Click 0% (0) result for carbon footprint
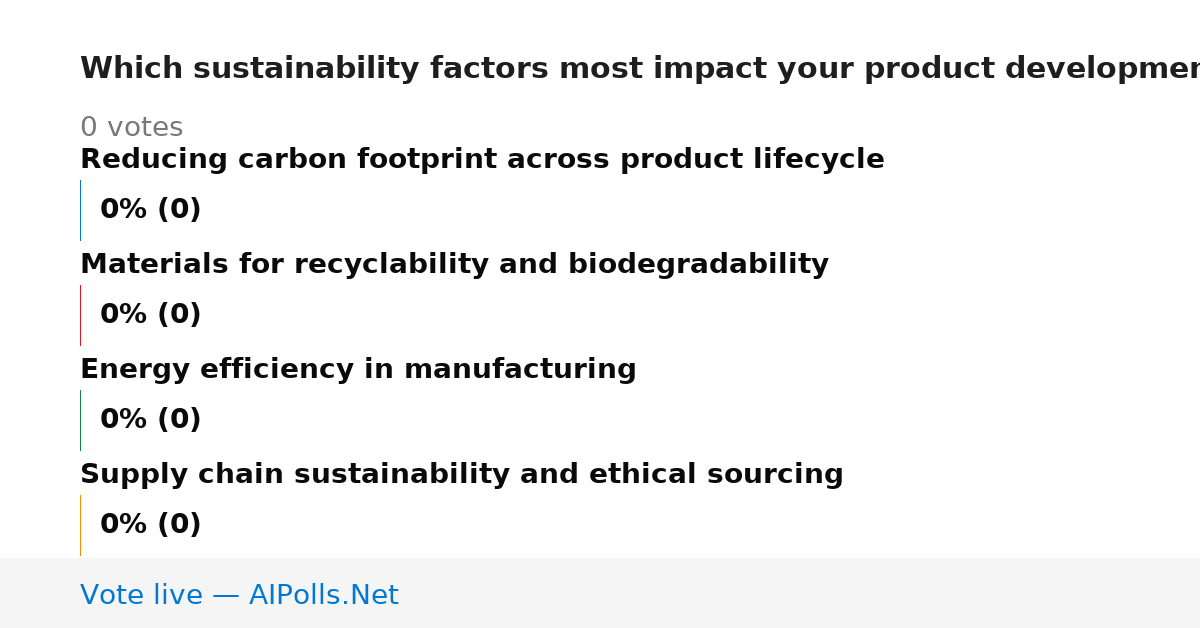 [x=151, y=210]
